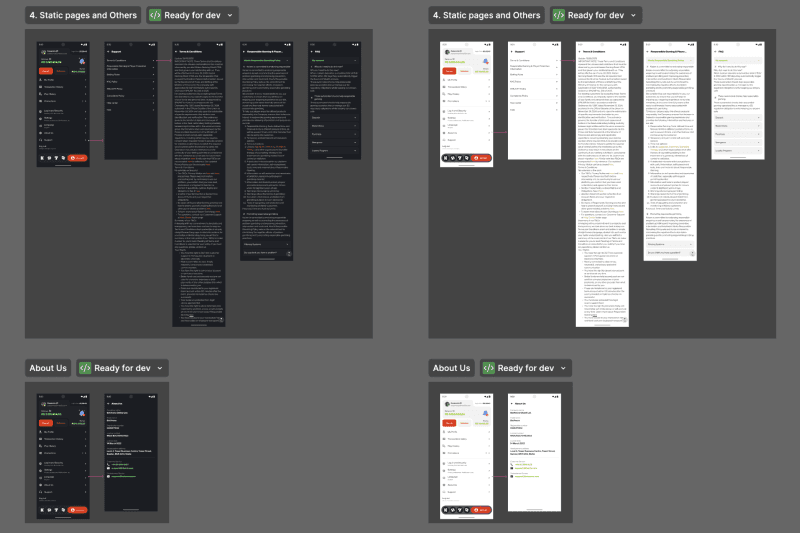Click the dev-mode icon on the dark Static pages badge
This screenshot has width=800, height=533.
pyautogui.click(x=155, y=15)
